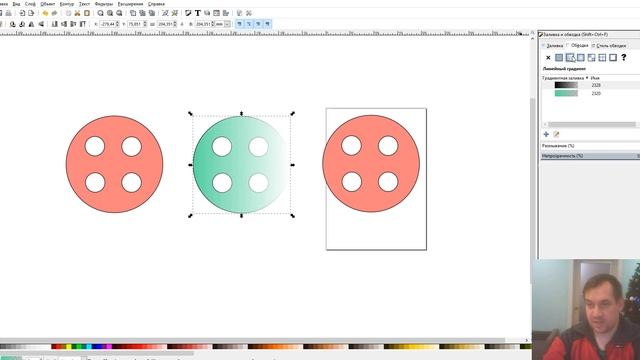Open the Text and Font dialog
The height and width of the screenshot is (360, 640).
point(198,13)
